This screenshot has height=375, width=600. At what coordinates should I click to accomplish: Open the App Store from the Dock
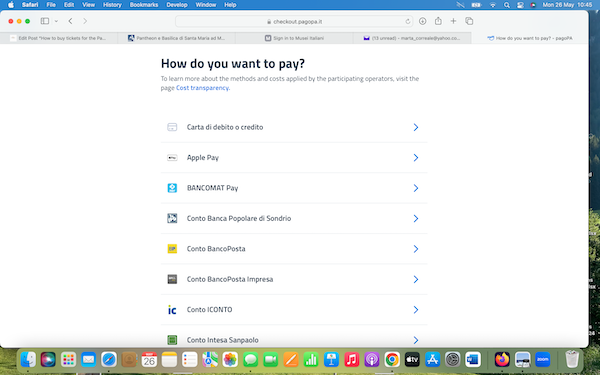point(432,359)
